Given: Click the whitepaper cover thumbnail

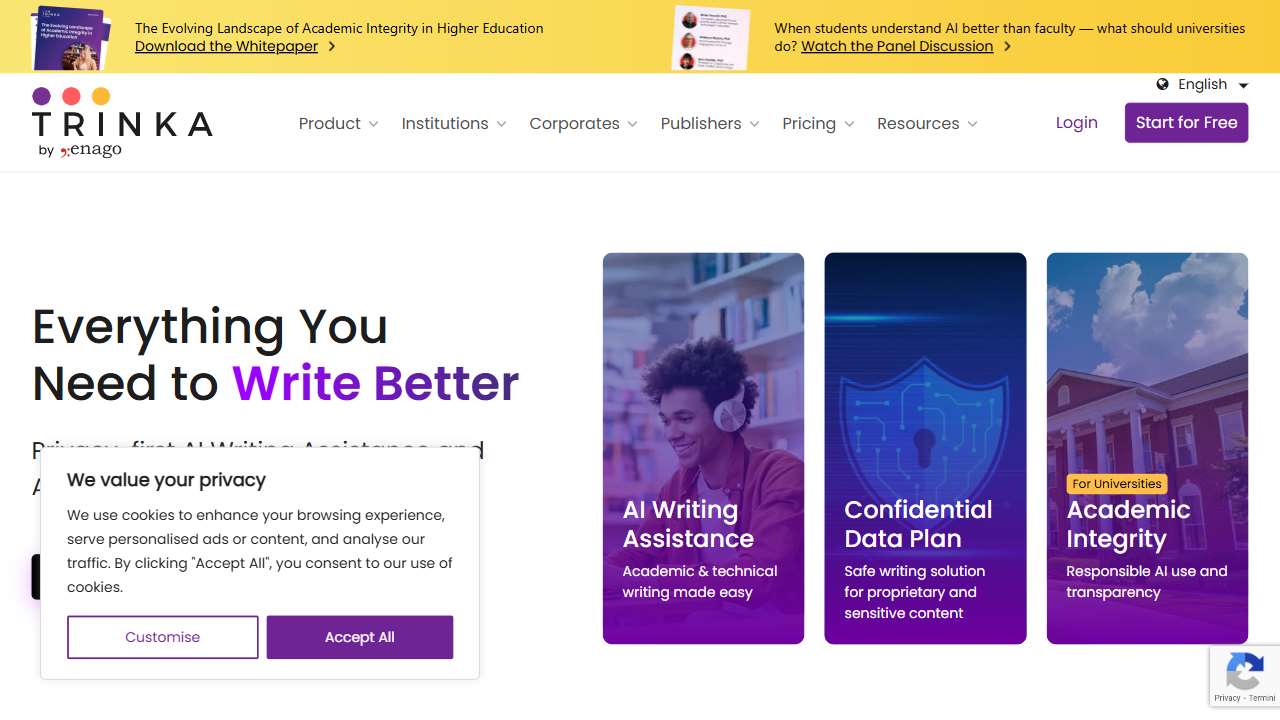Looking at the screenshot, I should [x=70, y=37].
